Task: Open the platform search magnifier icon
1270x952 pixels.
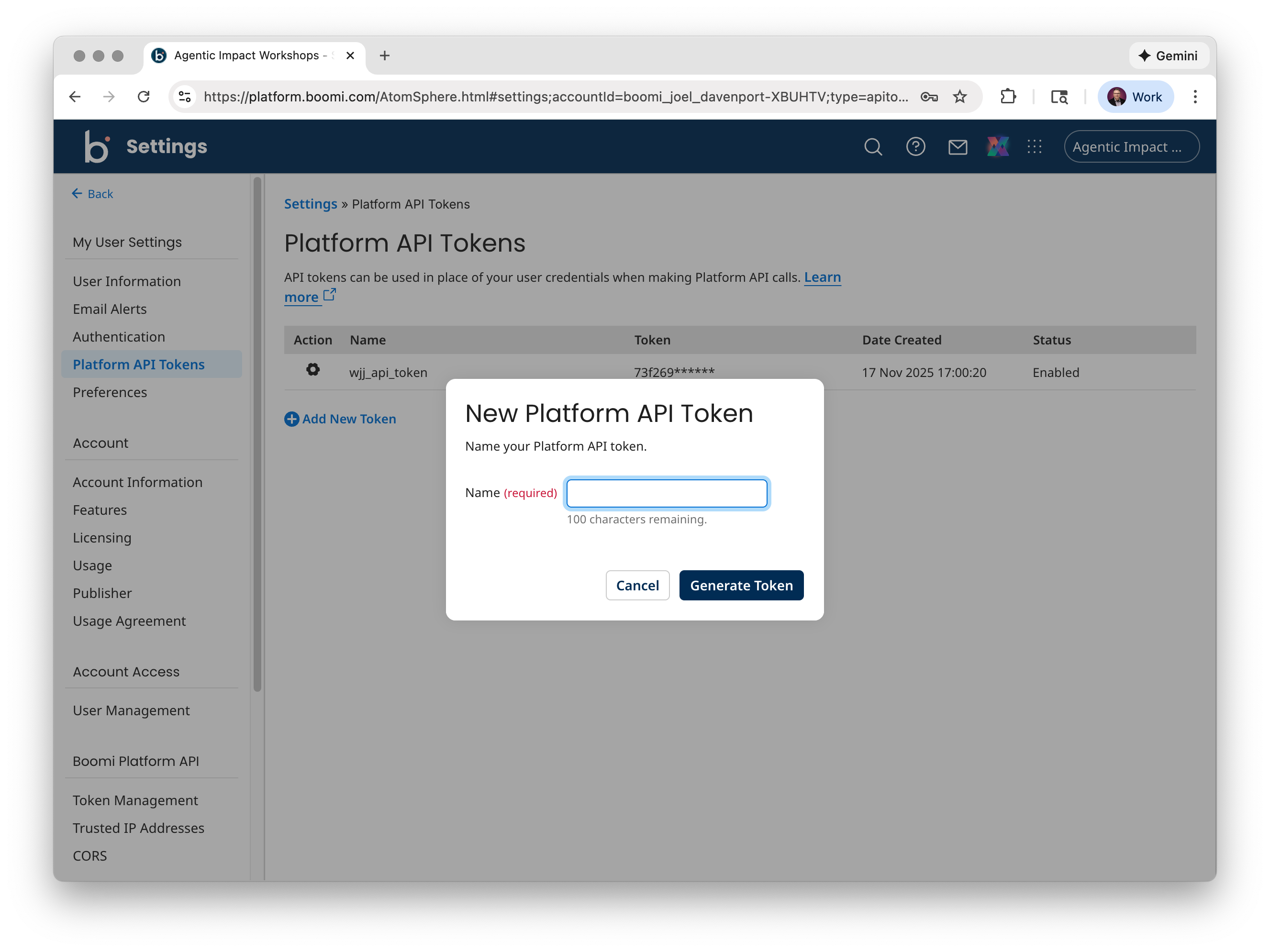Action: point(873,146)
